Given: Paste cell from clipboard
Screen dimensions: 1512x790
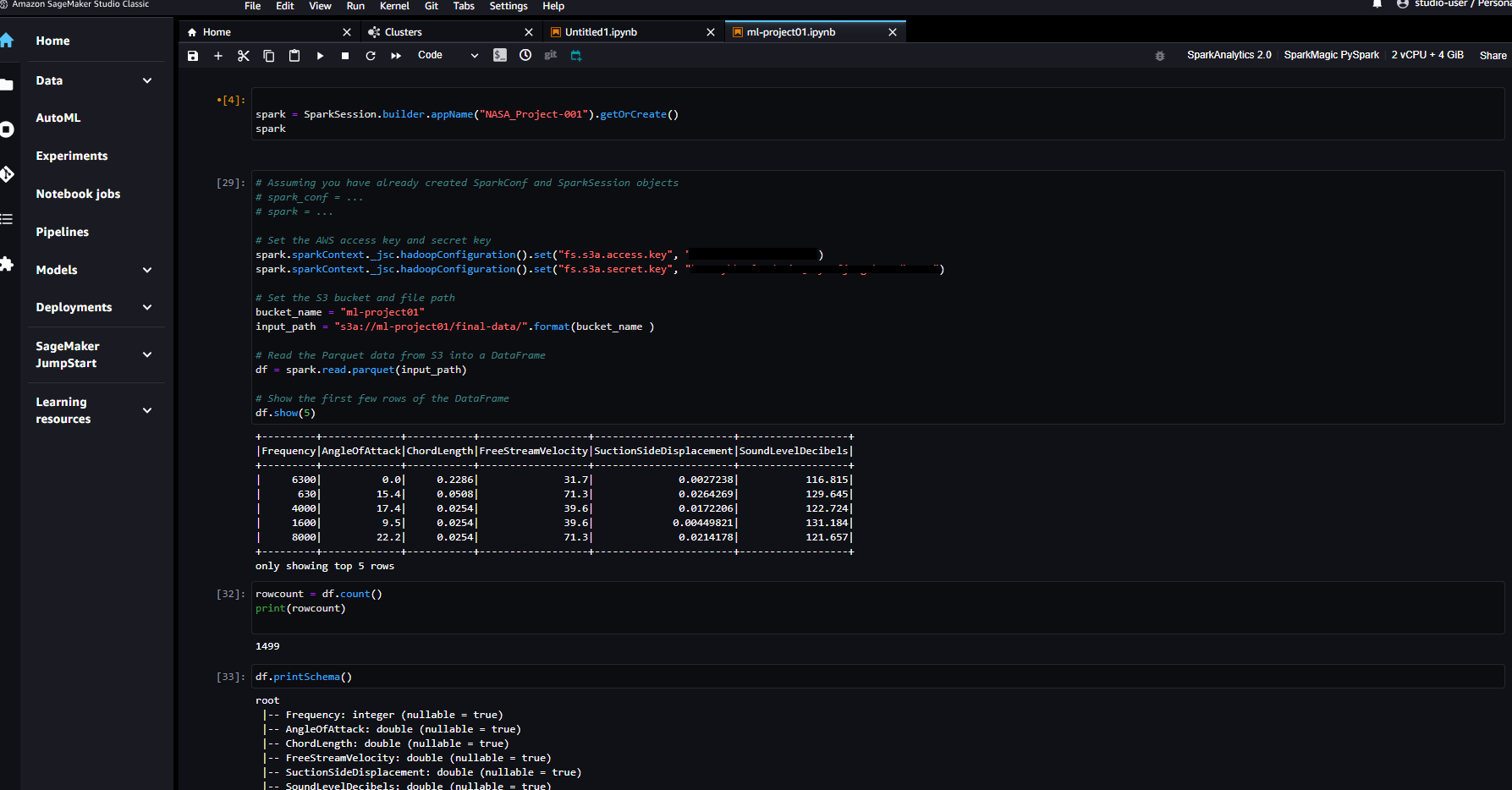Looking at the screenshot, I should [x=294, y=56].
